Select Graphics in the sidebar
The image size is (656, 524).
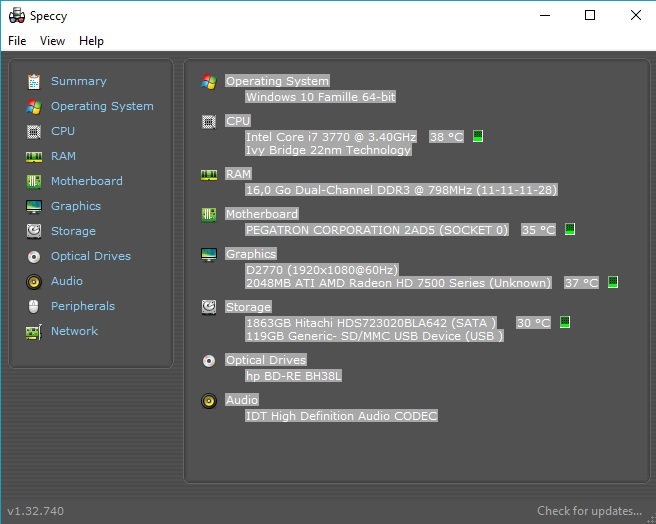(76, 206)
